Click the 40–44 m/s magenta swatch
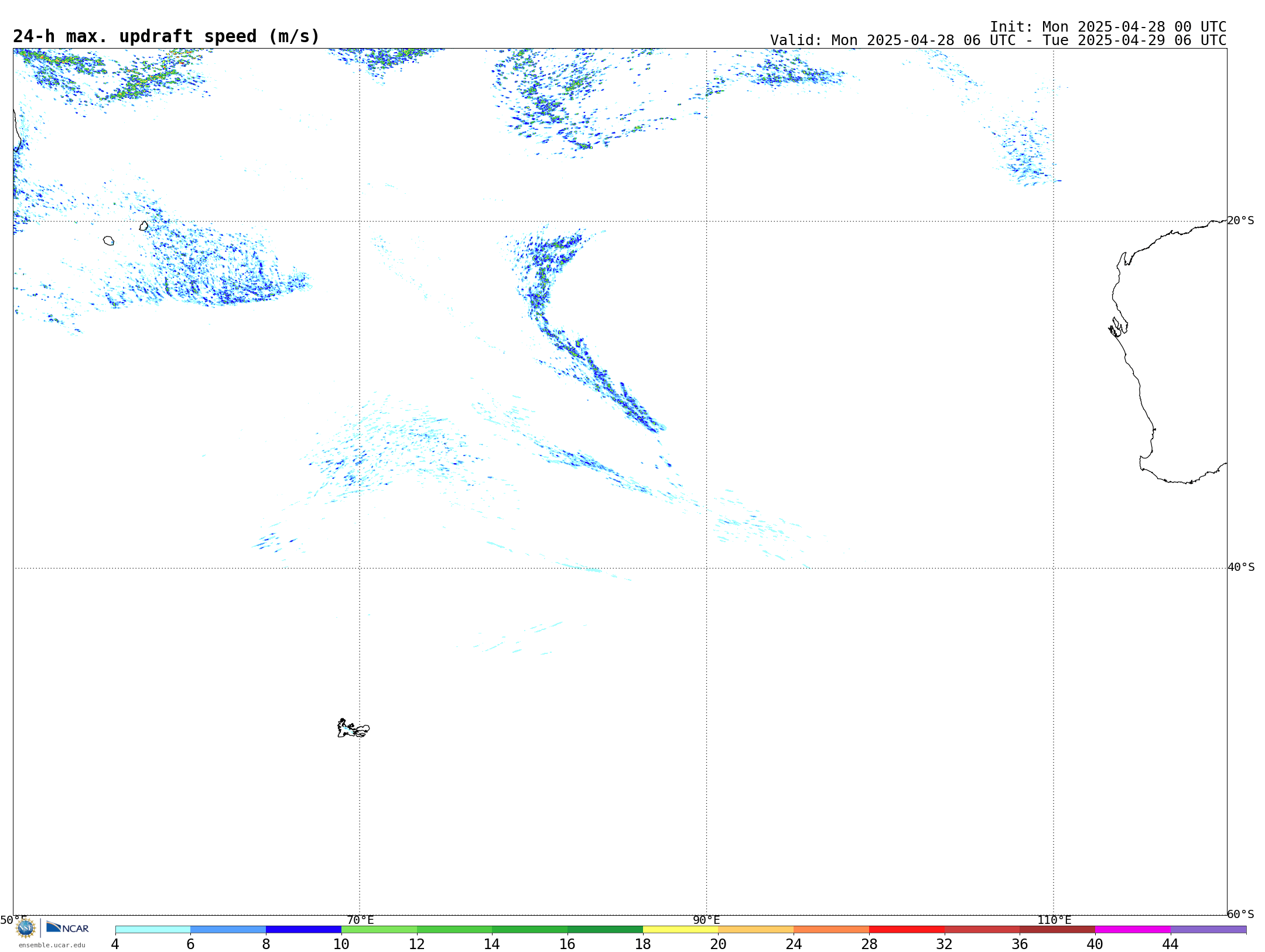 point(1133,929)
